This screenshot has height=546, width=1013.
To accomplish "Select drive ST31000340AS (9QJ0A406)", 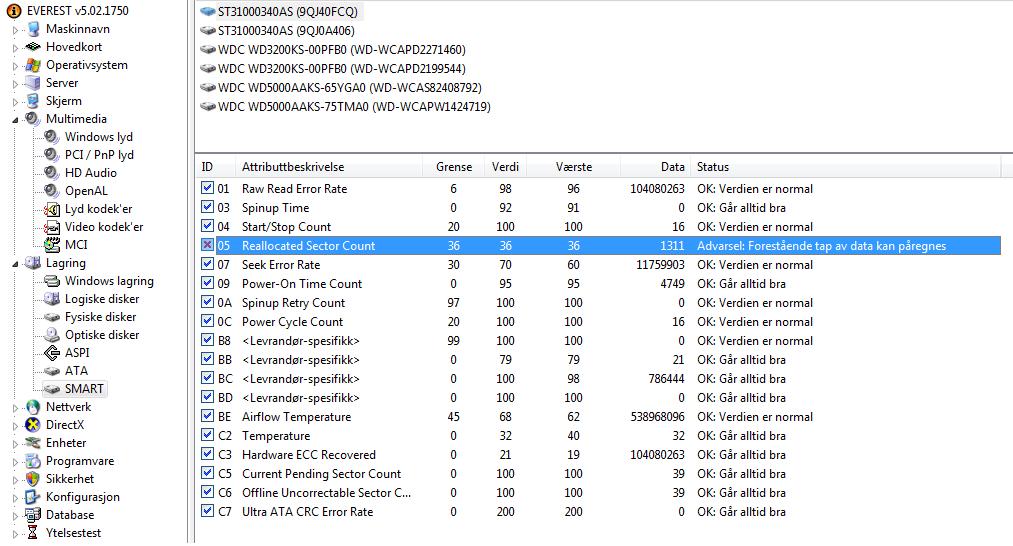I will click(x=286, y=30).
